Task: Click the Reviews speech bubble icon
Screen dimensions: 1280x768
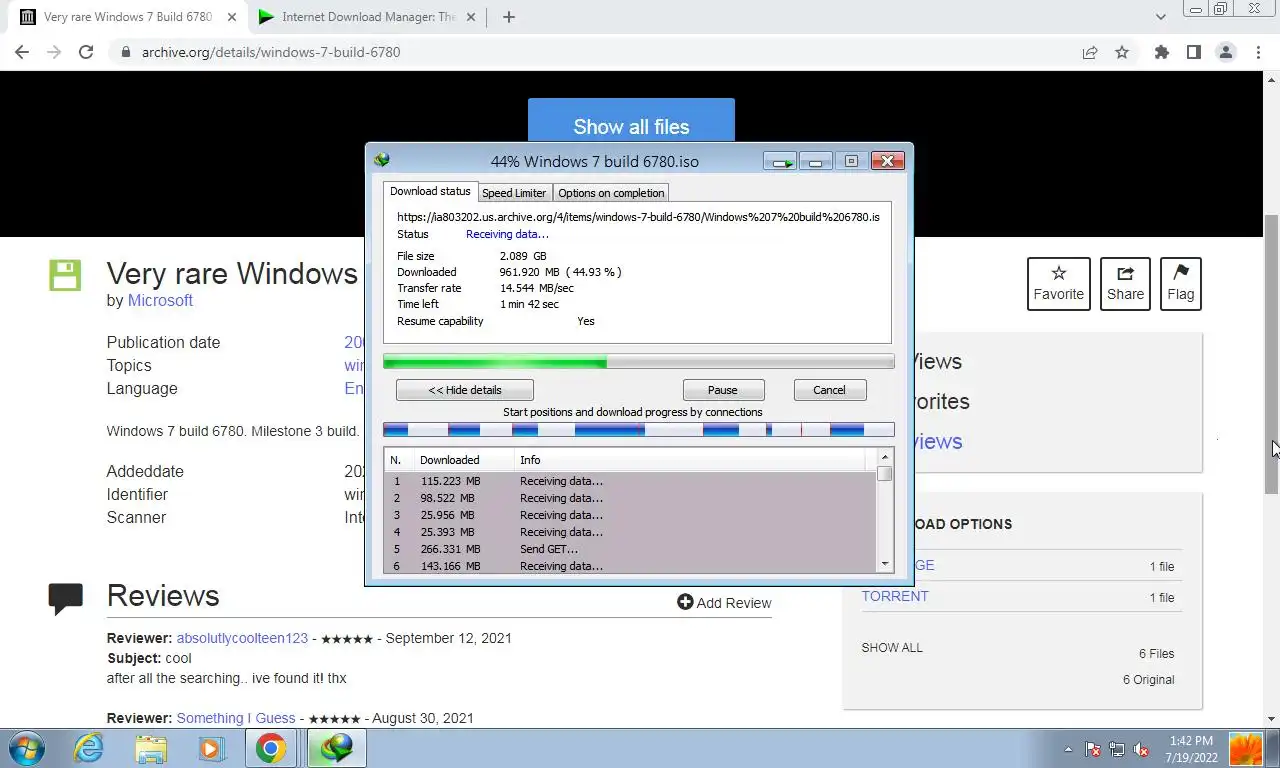Action: click(x=65, y=598)
